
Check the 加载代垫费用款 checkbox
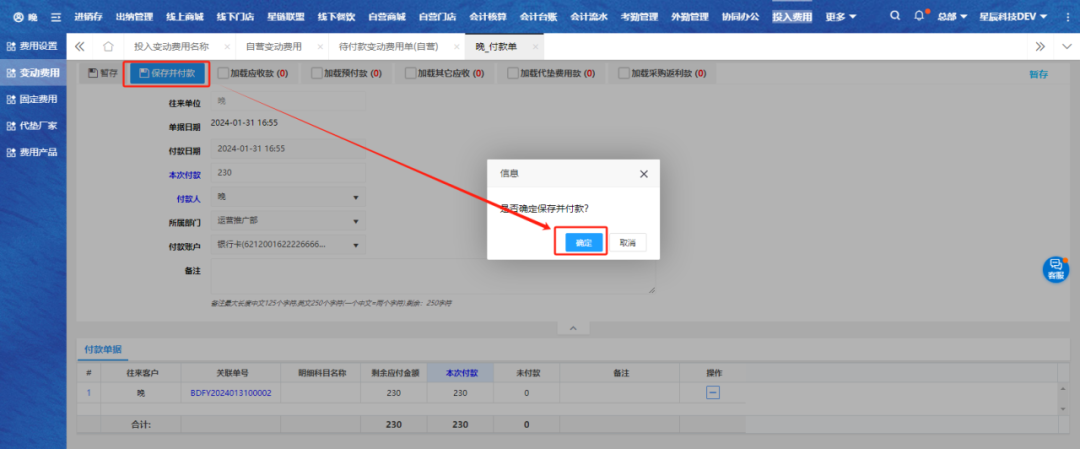(x=513, y=73)
